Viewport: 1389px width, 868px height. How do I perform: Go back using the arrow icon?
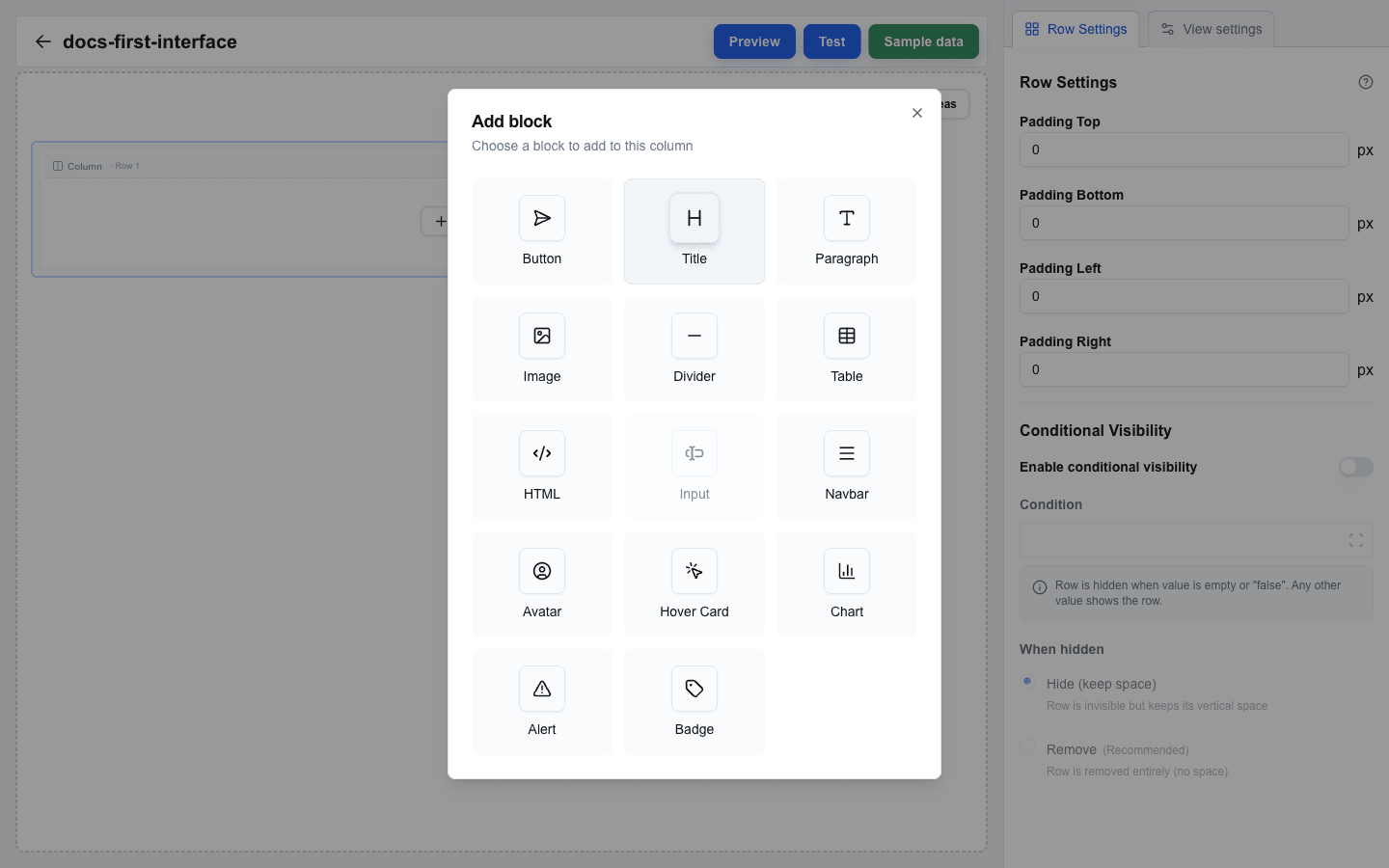coord(42,41)
